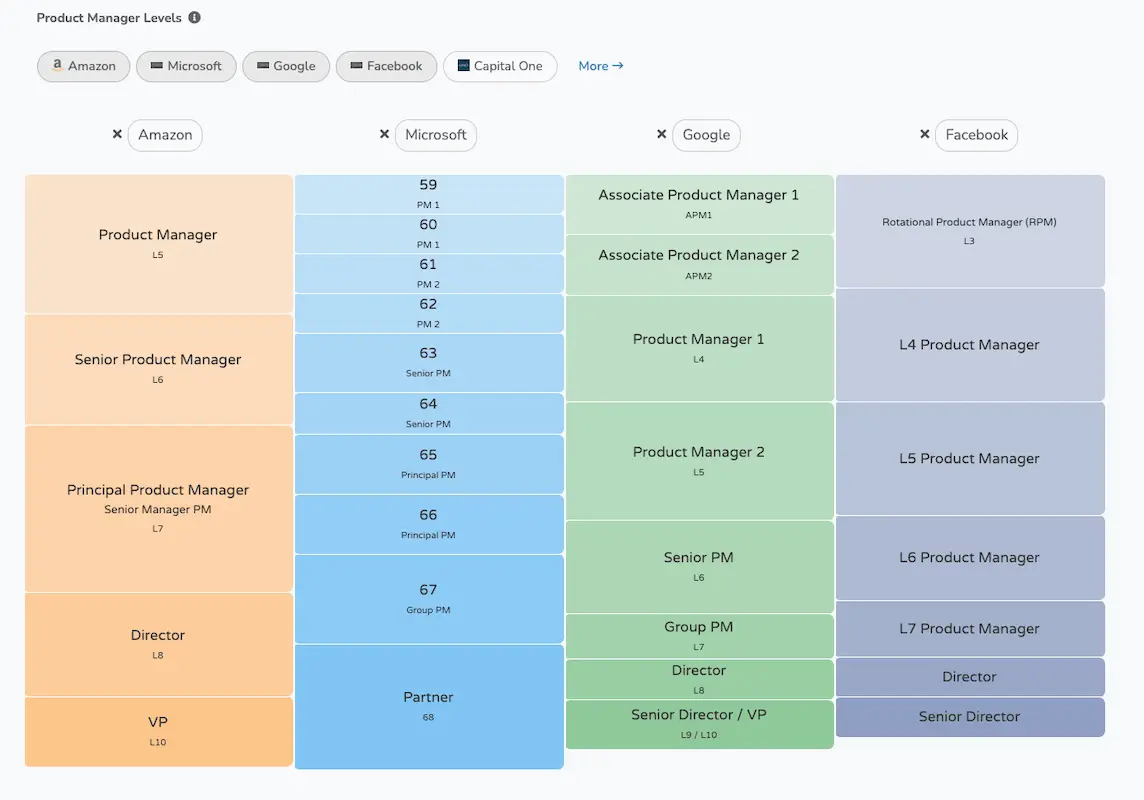
Task: Click the Capital One logo icon
Action: [x=463, y=66]
